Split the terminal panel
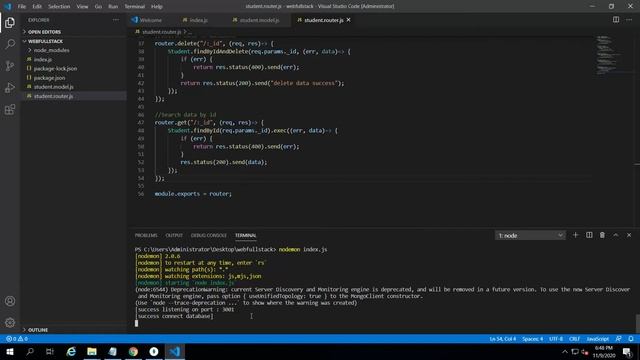The height and width of the screenshot is (360, 640). [589, 235]
